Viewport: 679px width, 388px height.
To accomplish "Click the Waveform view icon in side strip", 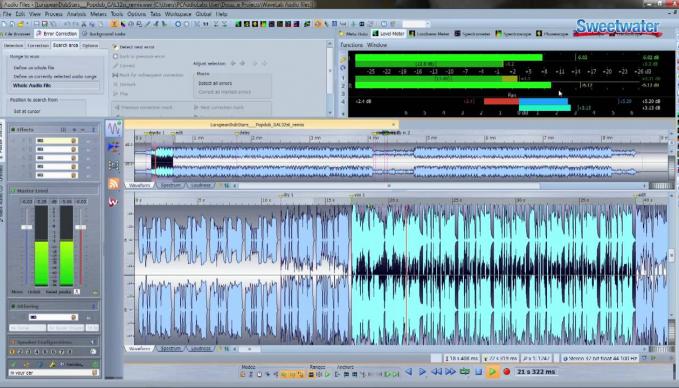I will click(x=114, y=129).
